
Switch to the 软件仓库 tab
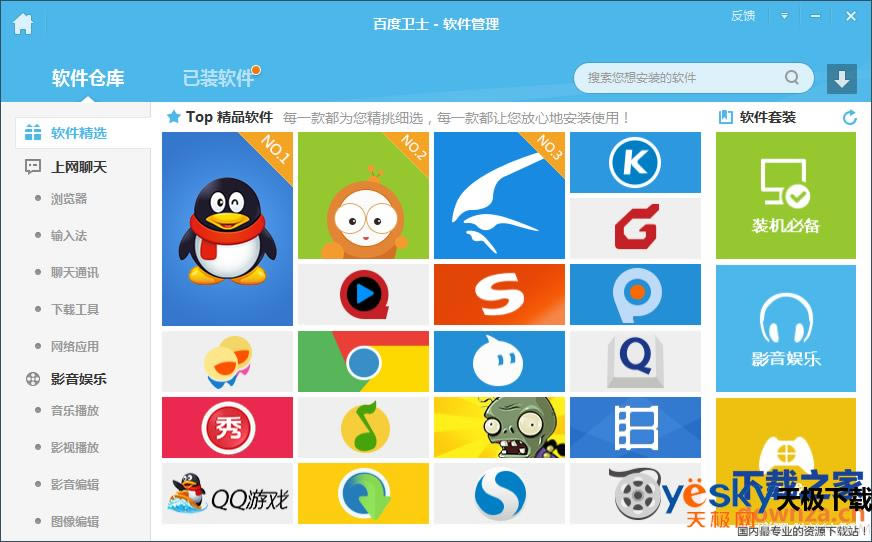88,78
